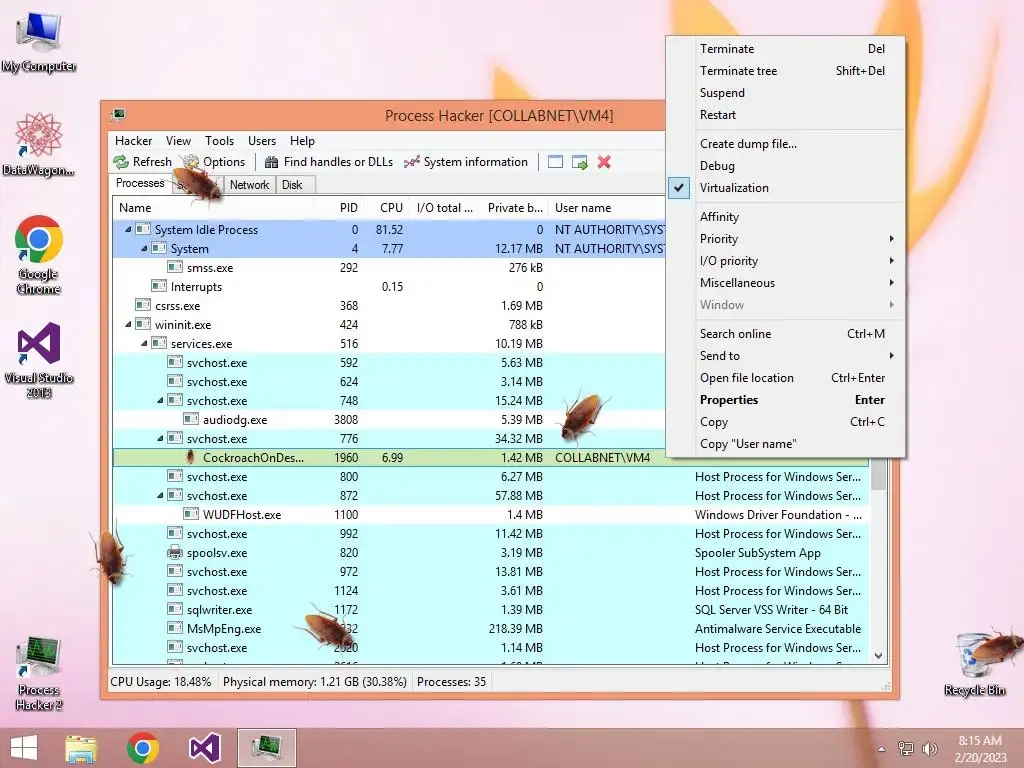Click the find window toolbar icon
Screen dimensions: 1024x768
click(x=555, y=162)
